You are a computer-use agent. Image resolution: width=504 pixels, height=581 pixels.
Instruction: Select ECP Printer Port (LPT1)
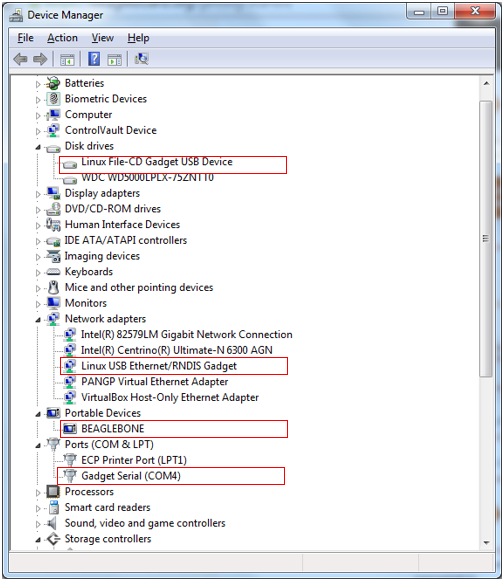tap(134, 460)
